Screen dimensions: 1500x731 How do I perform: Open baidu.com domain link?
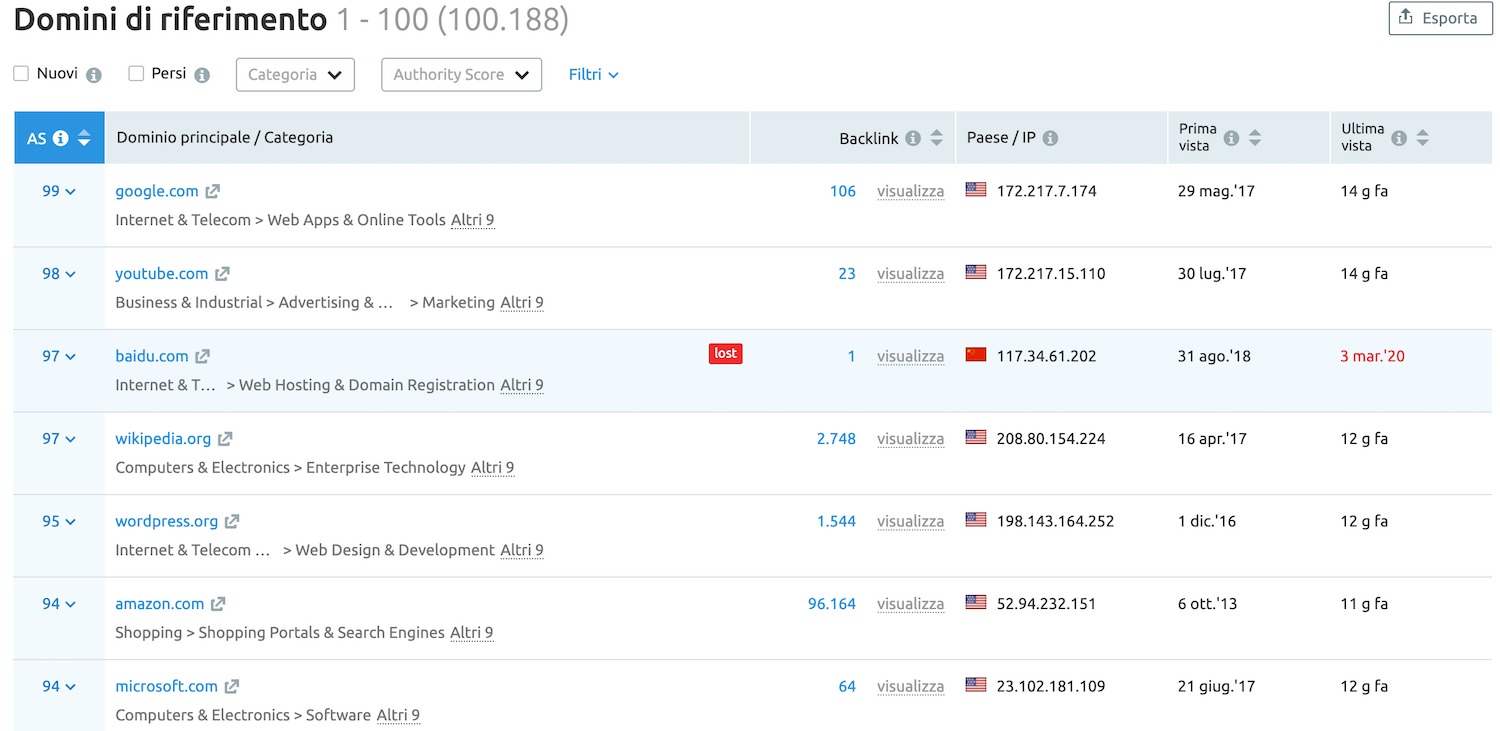tap(152, 356)
